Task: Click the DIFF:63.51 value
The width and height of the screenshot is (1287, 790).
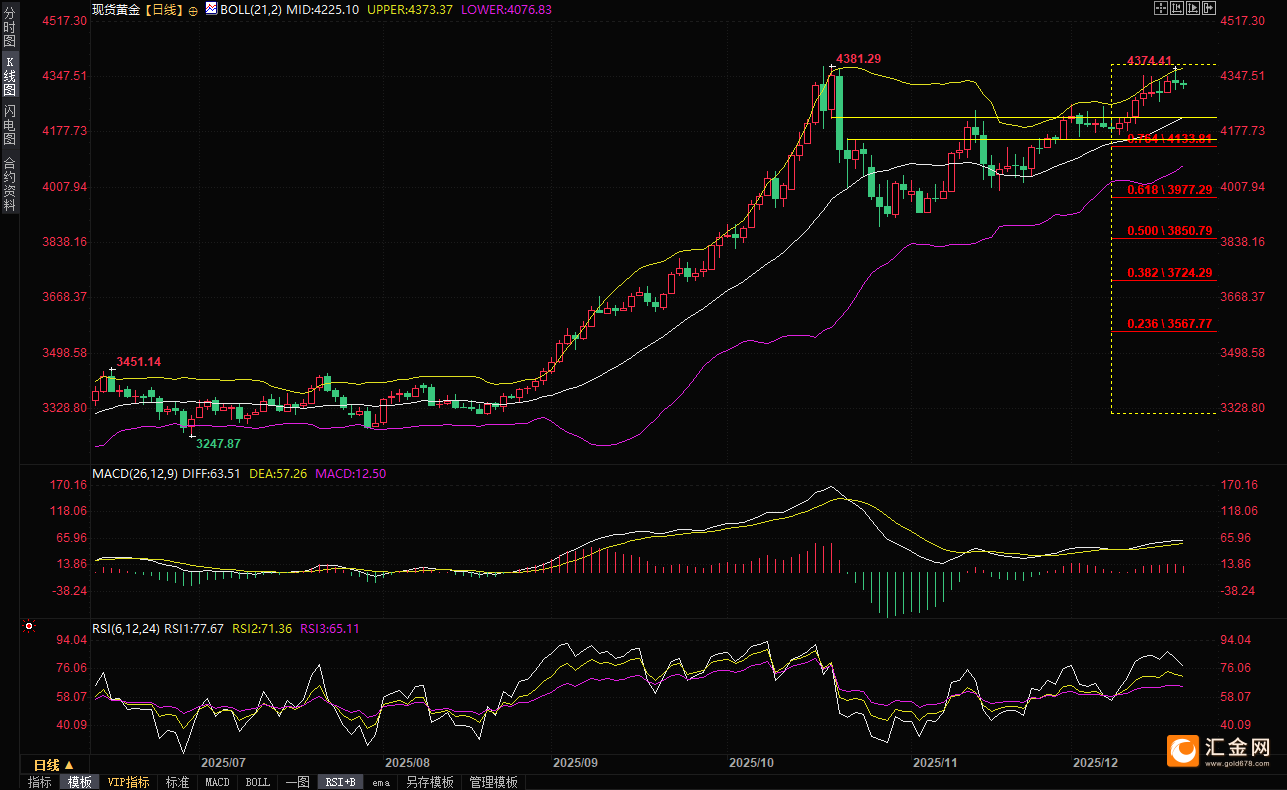Action: [x=212, y=473]
